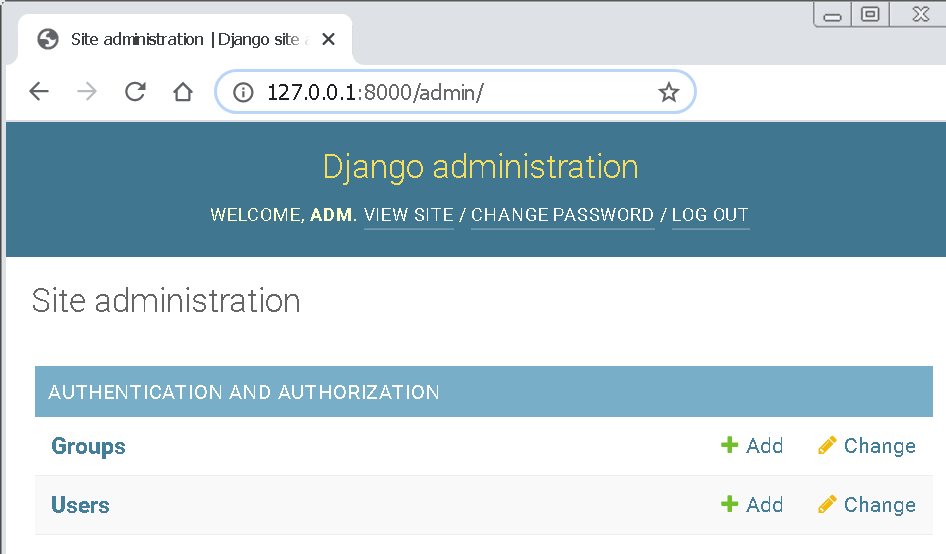Bookmark this page with the star icon
946x554 pixels.
pyautogui.click(x=668, y=92)
